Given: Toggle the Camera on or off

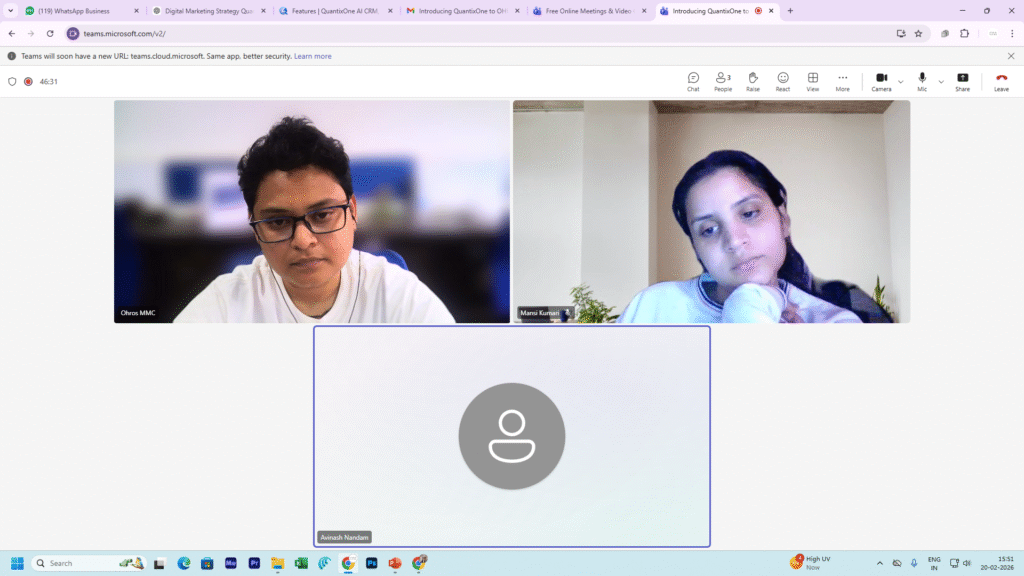Looking at the screenshot, I should 881,80.
